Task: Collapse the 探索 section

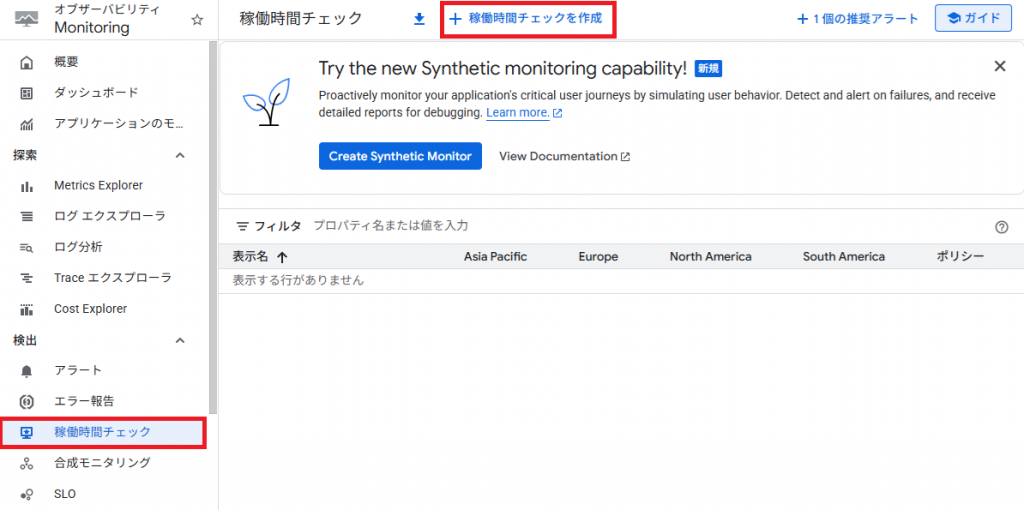Action: click(180, 155)
